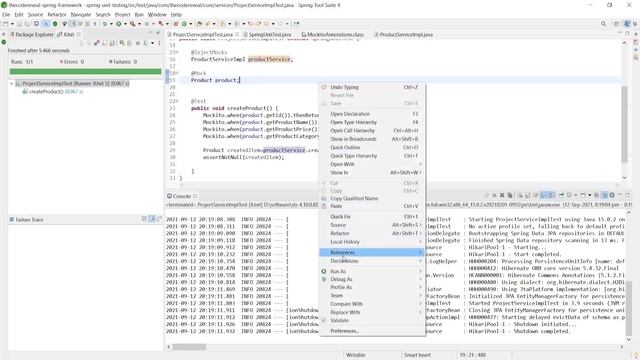Switch to the MockitoAnnotations.class tab
This screenshot has width=640, height=360.
click(x=332, y=35)
